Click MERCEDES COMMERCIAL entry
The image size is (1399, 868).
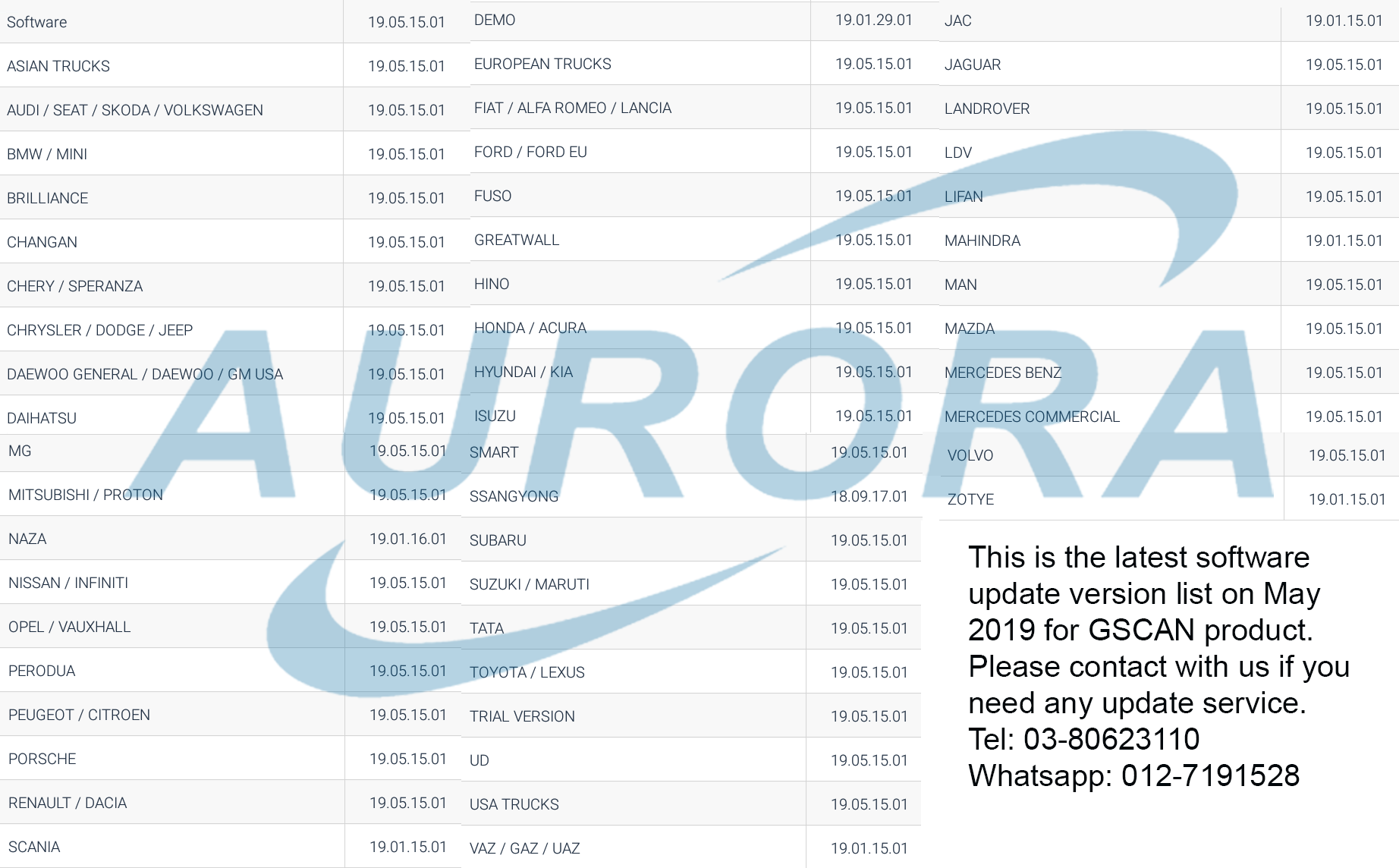coord(1032,417)
